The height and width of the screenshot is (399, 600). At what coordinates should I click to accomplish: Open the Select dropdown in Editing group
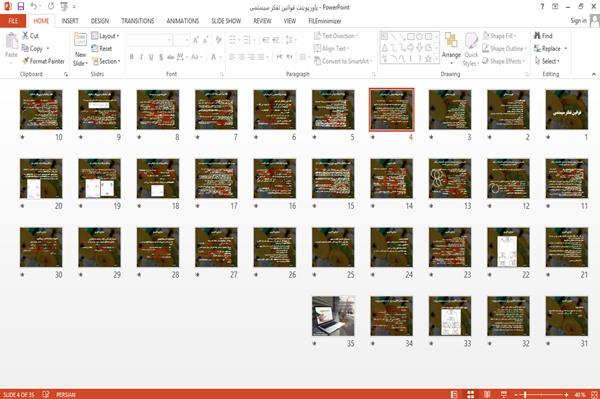(547, 61)
